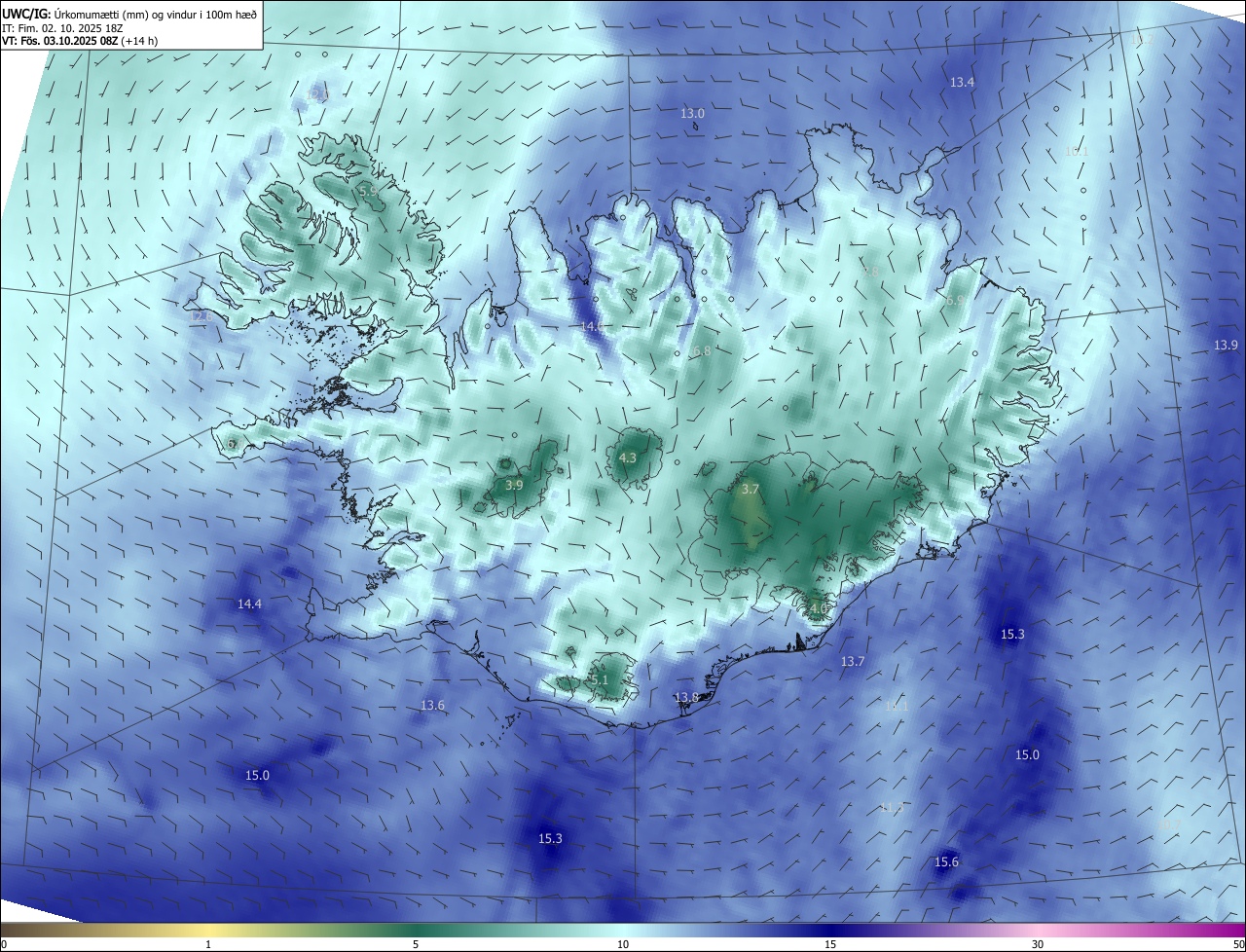Click the 5.1 value label
1246x952 pixels.
click(599, 680)
